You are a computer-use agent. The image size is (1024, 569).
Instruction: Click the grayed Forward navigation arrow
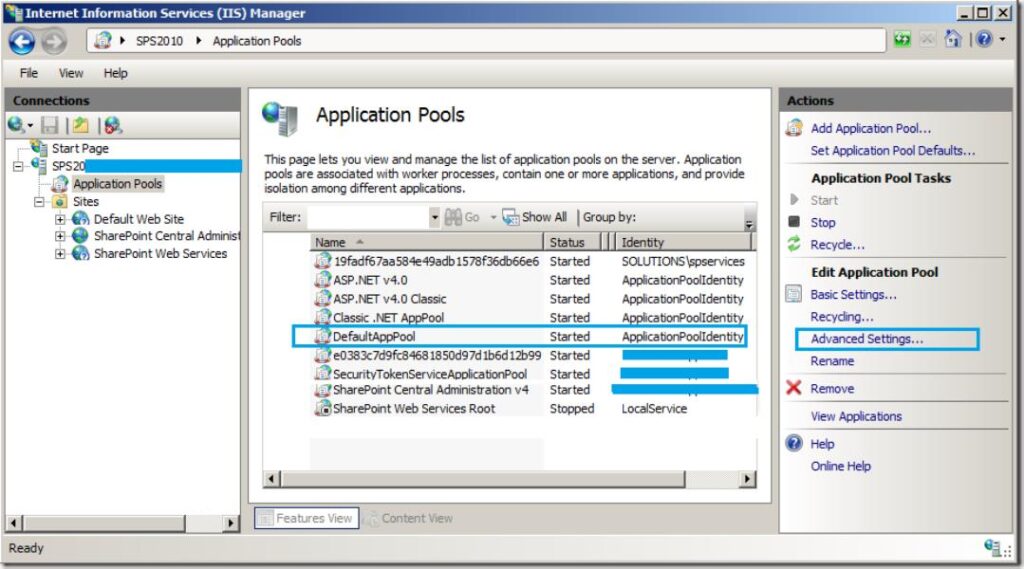[x=54, y=42]
